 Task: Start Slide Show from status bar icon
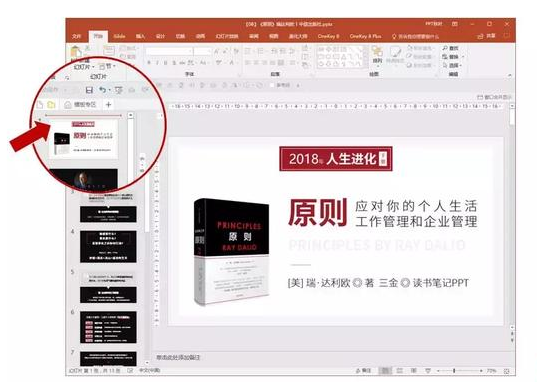pyautogui.click(x=428, y=371)
